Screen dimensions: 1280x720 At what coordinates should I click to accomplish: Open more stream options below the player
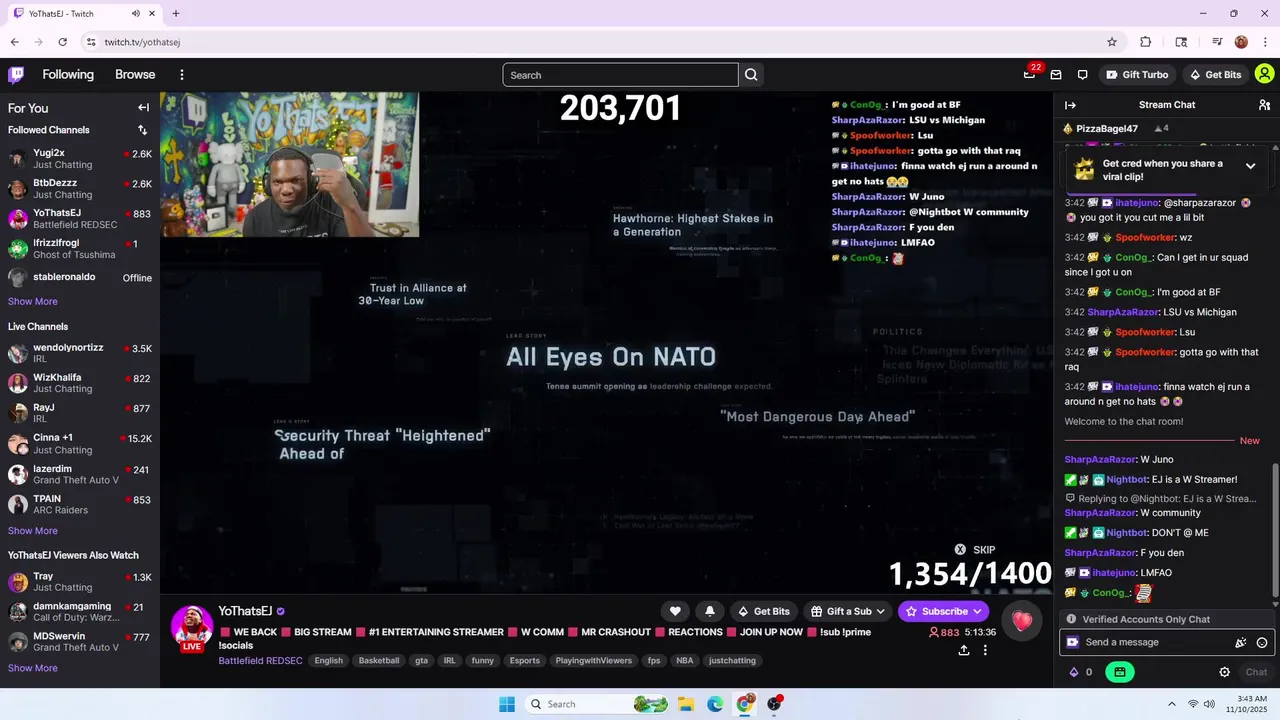tap(985, 650)
